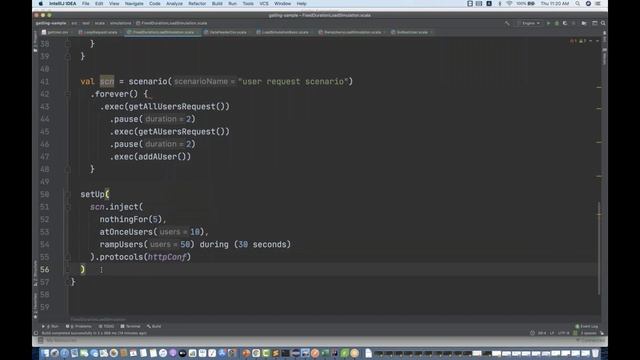Open Wi-Fi status in macOS menu bar
This screenshot has height=360, width=640.
509,4
